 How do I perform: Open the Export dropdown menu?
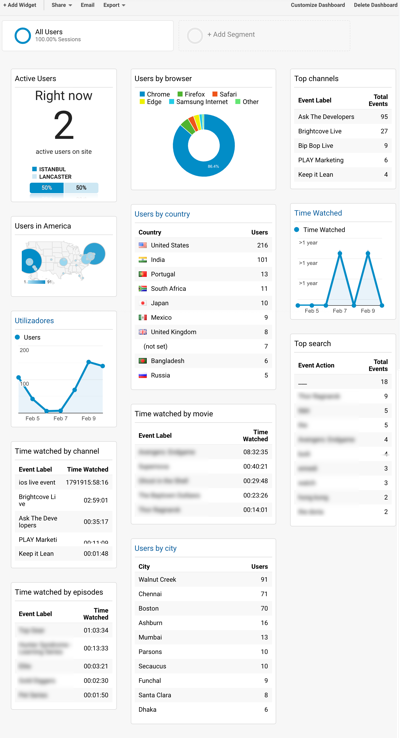coord(114,5)
